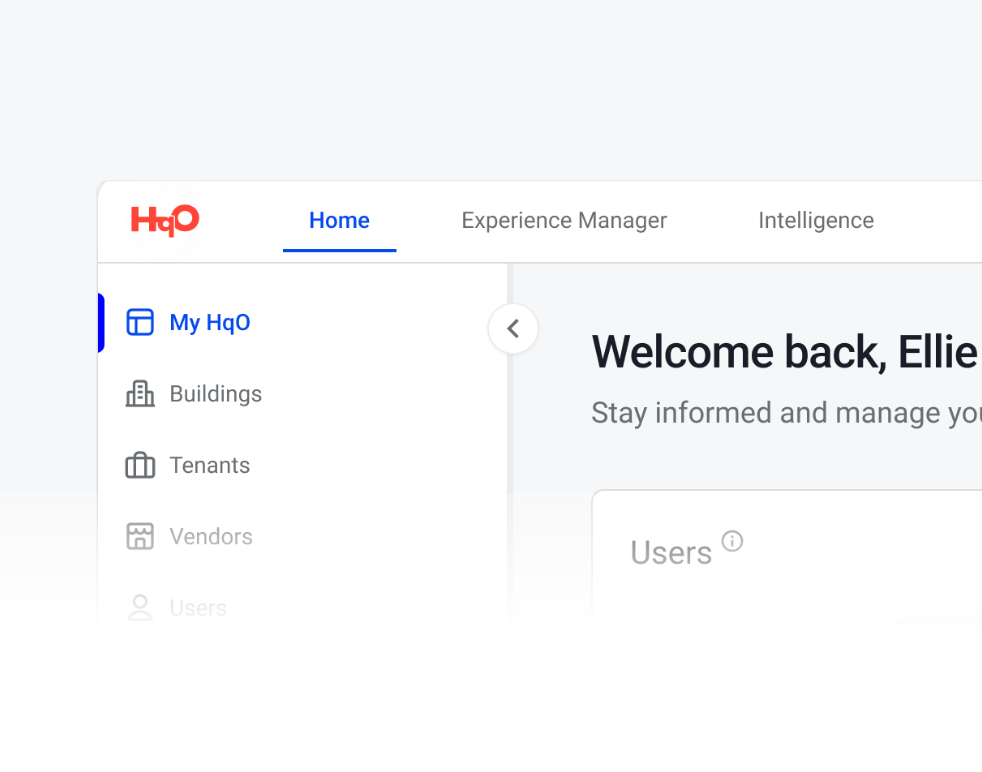The height and width of the screenshot is (772, 982).
Task: Open the Intelligence tab
Action: [816, 220]
